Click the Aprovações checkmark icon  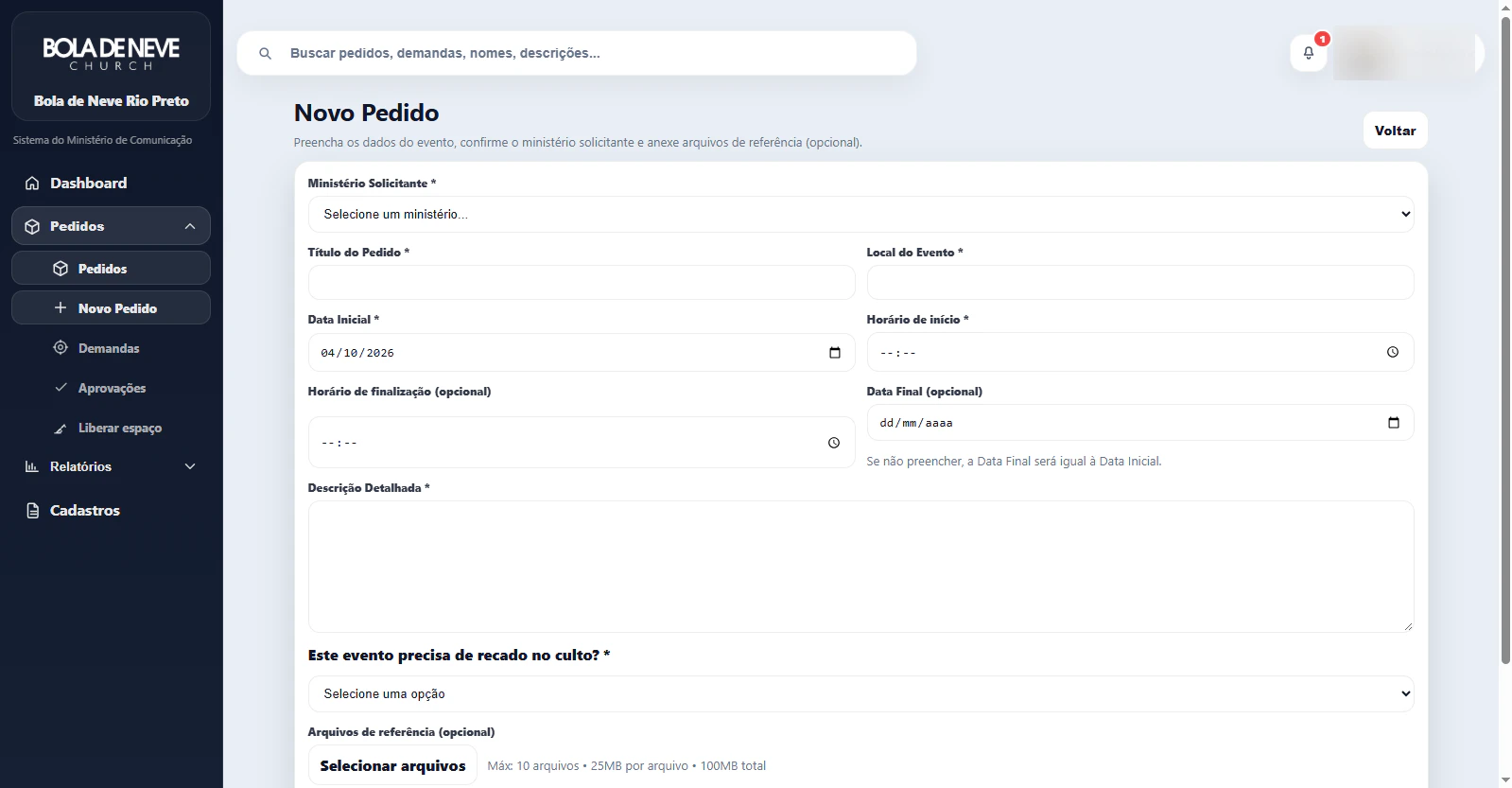tap(61, 387)
